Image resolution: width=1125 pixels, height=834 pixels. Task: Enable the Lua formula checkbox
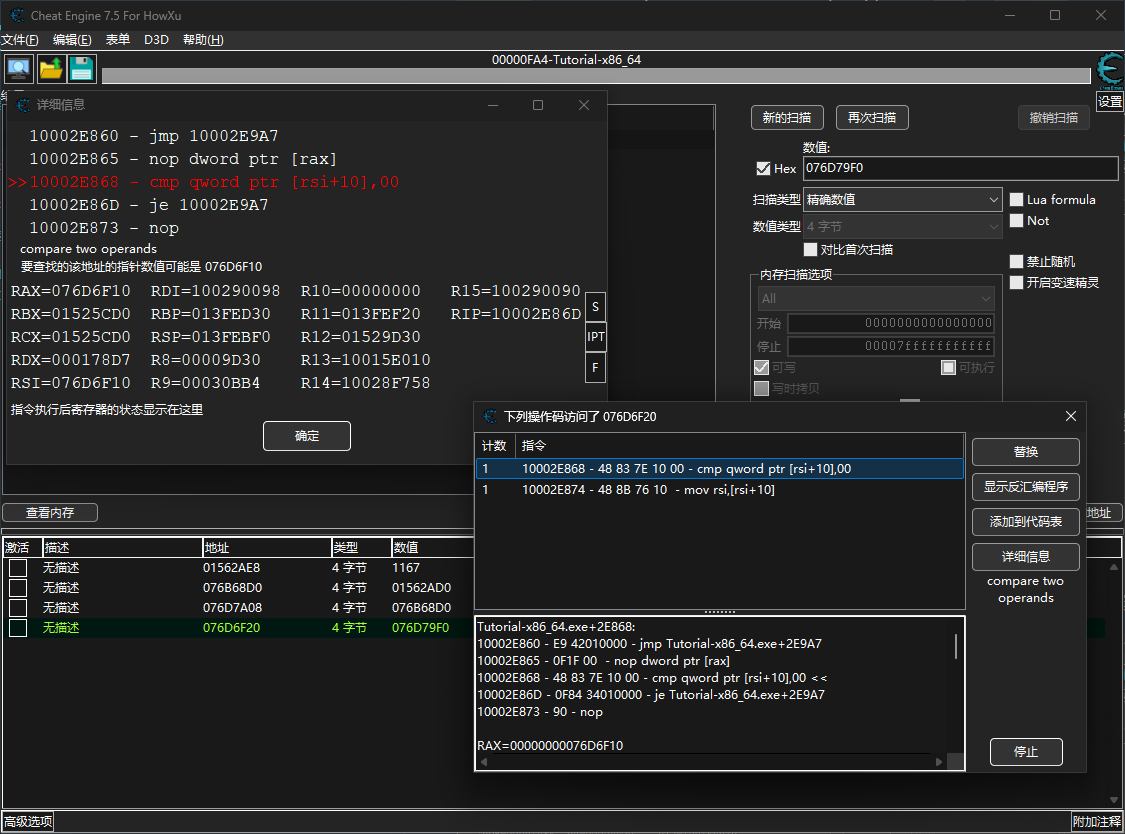point(1017,200)
